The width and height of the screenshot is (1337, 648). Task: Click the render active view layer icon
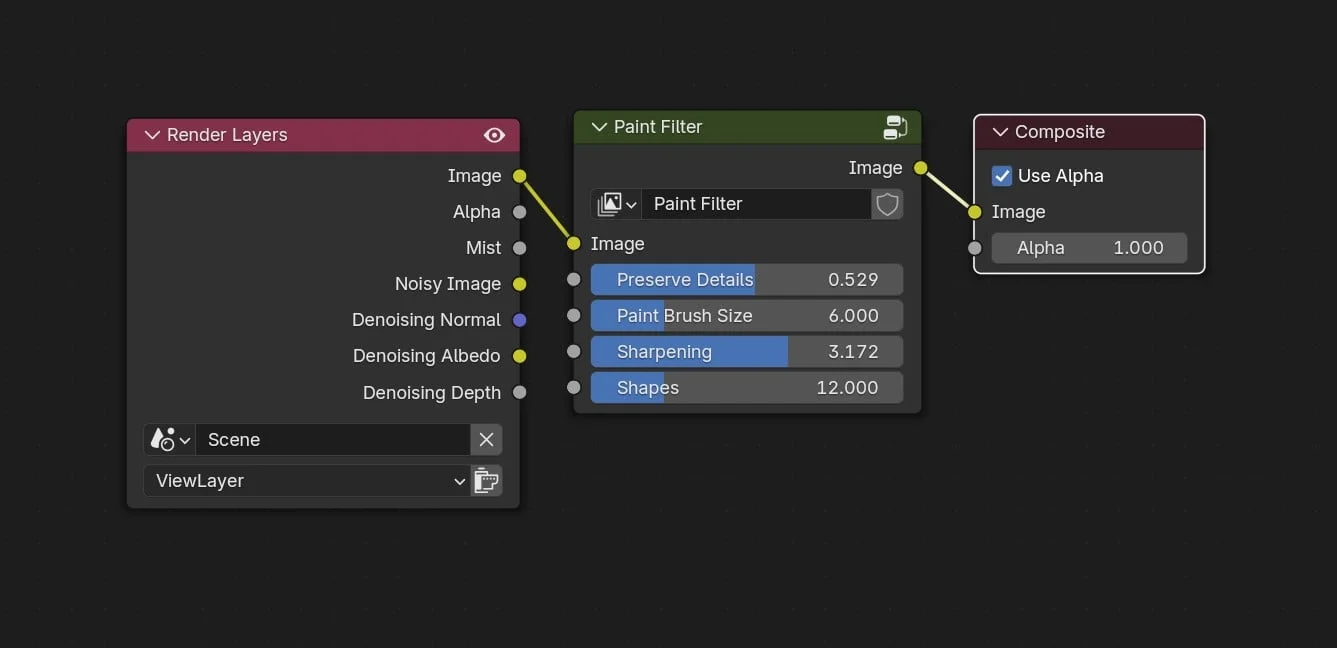pyautogui.click(x=486, y=481)
